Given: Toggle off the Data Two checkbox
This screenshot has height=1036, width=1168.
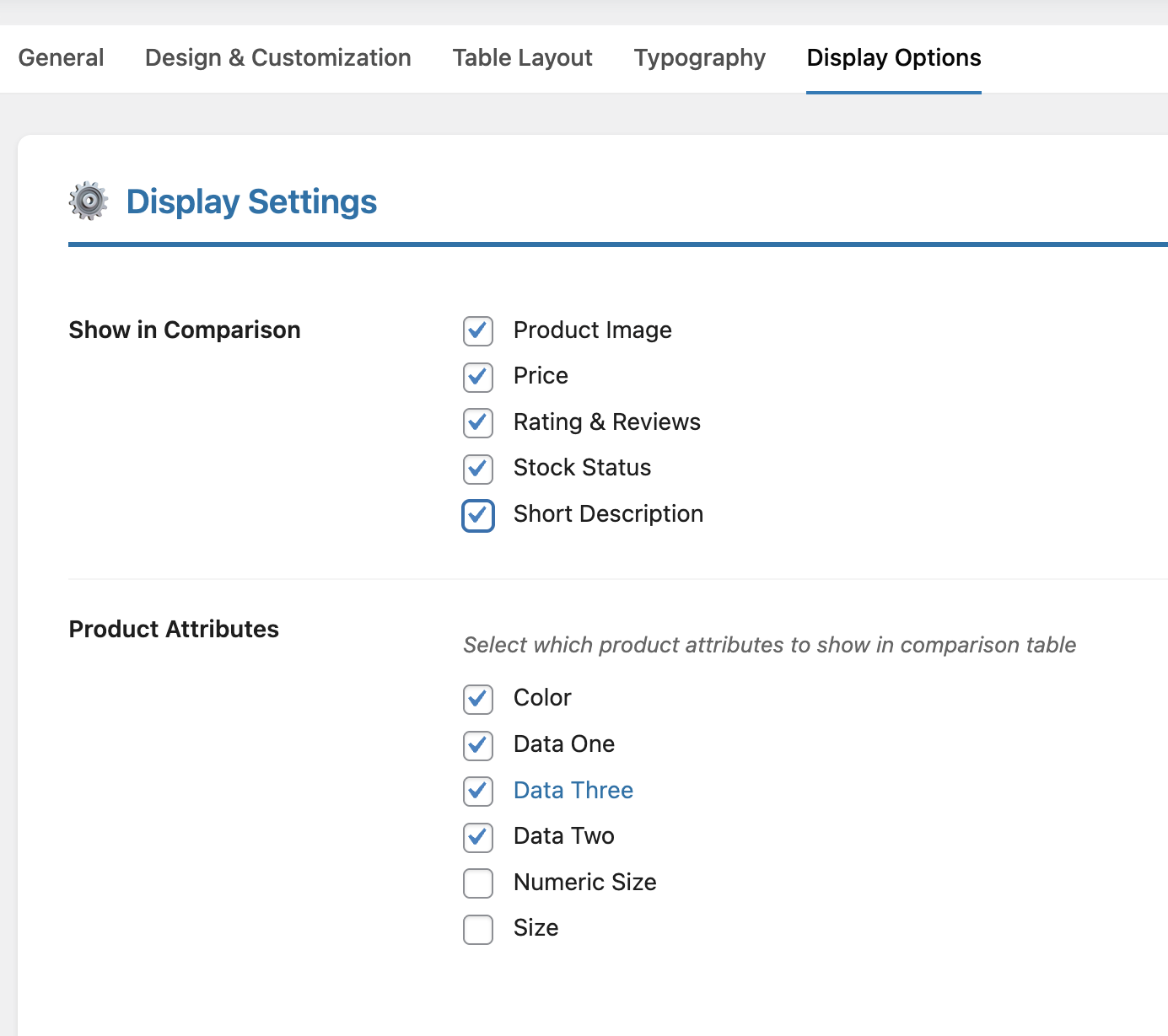Looking at the screenshot, I should (x=478, y=837).
